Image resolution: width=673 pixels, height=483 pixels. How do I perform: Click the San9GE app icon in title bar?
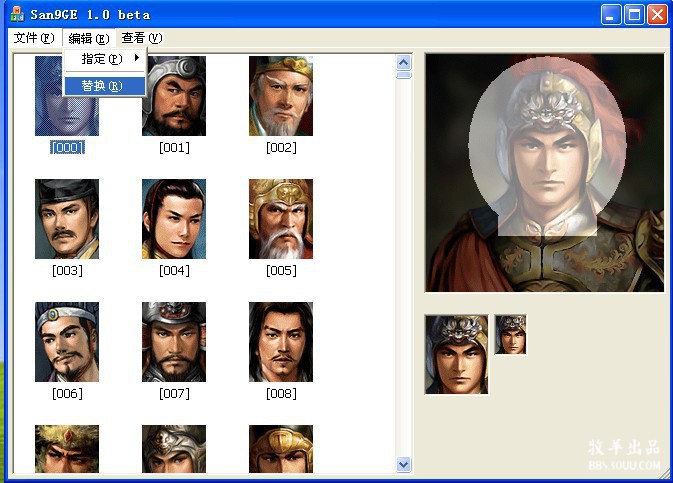point(18,14)
